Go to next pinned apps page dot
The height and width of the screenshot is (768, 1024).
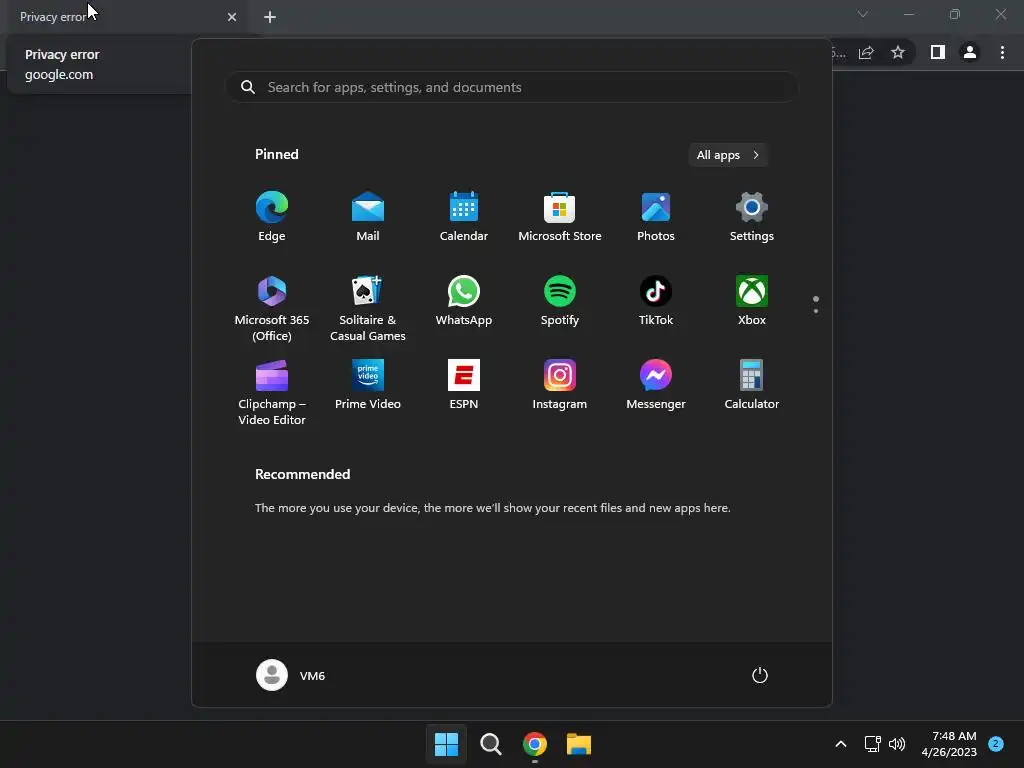point(816,311)
